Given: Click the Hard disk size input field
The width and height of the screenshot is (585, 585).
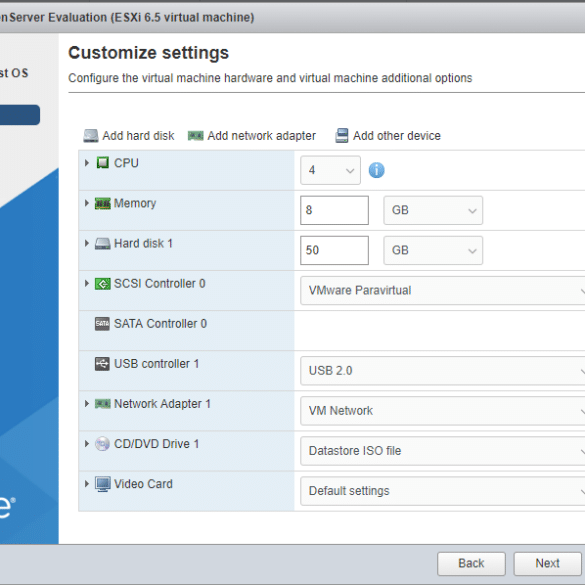Looking at the screenshot, I should click(x=334, y=250).
